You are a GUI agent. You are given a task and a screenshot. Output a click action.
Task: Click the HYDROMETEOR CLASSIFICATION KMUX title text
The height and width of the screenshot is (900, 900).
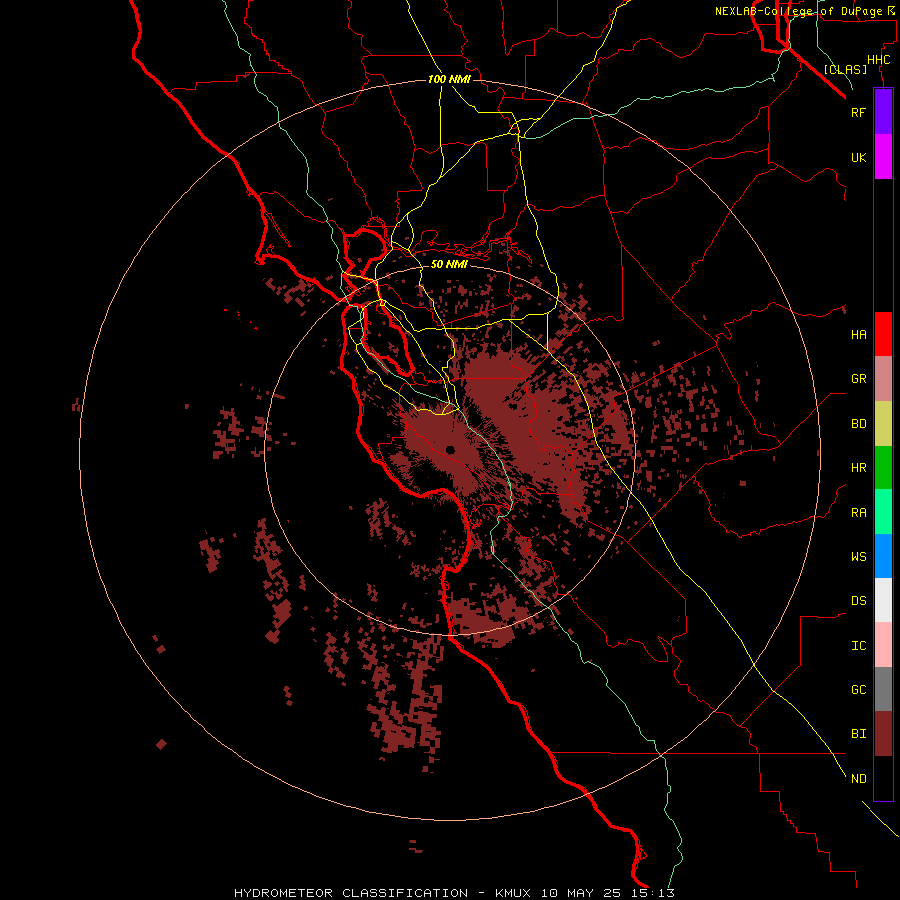[454, 893]
